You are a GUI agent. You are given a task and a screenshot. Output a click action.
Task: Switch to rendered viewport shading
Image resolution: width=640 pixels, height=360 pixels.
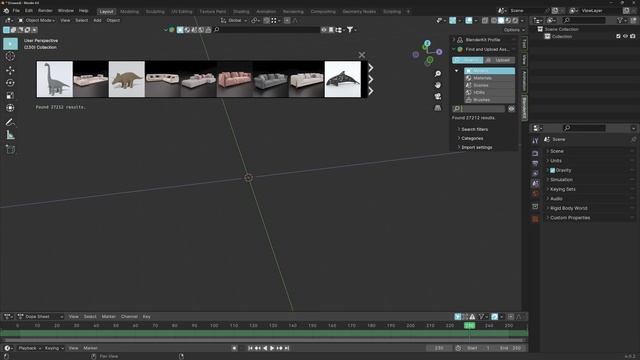click(516, 20)
